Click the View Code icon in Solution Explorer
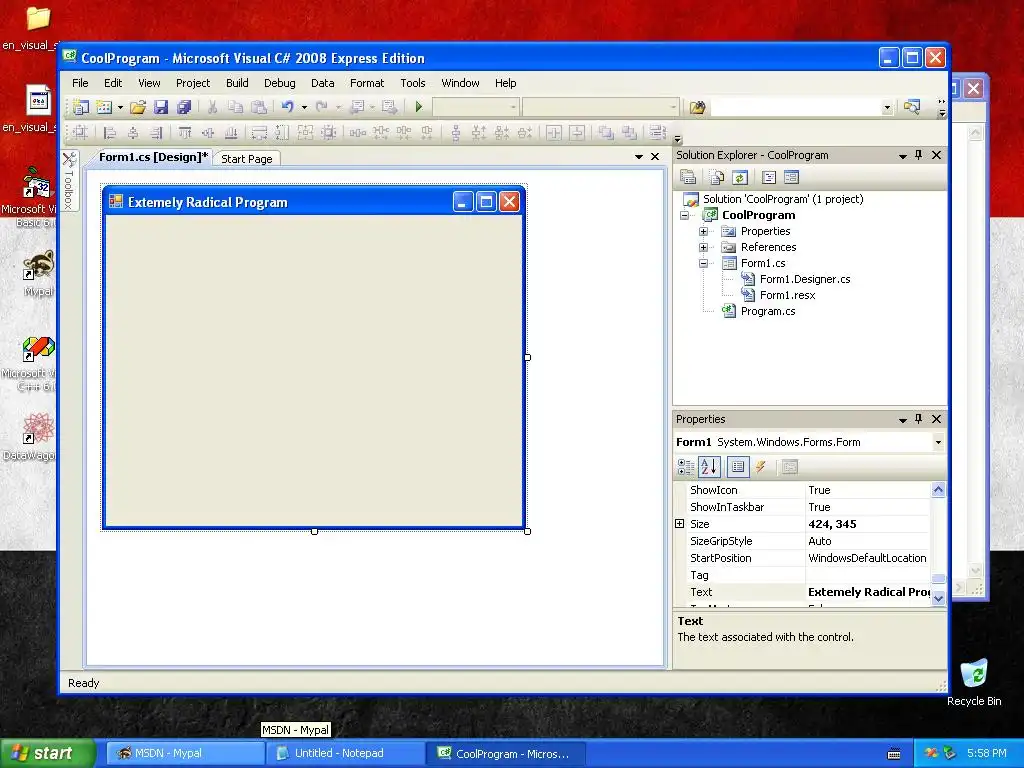This screenshot has width=1024, height=768. tap(769, 177)
